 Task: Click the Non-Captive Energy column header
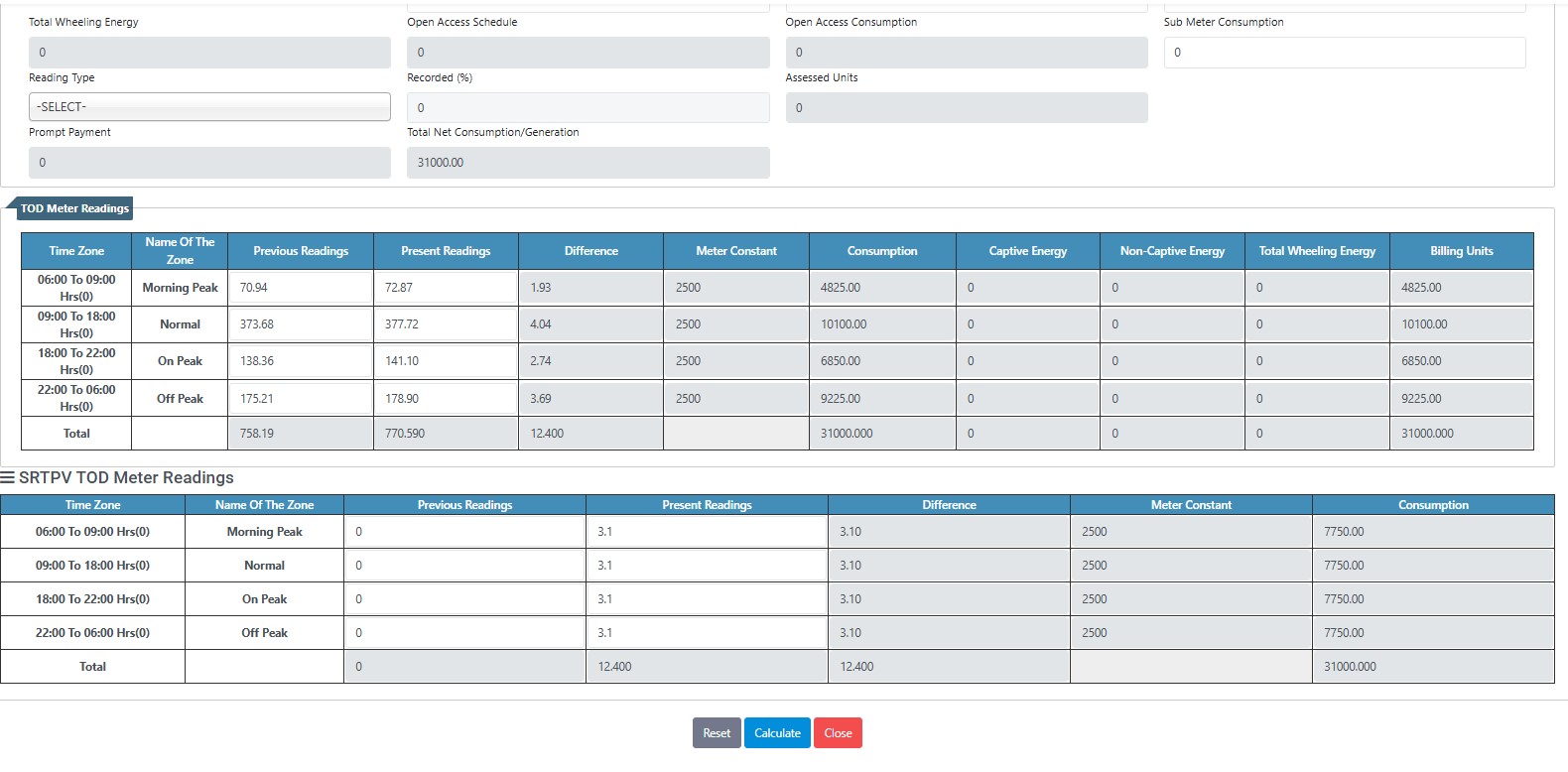pos(1172,251)
